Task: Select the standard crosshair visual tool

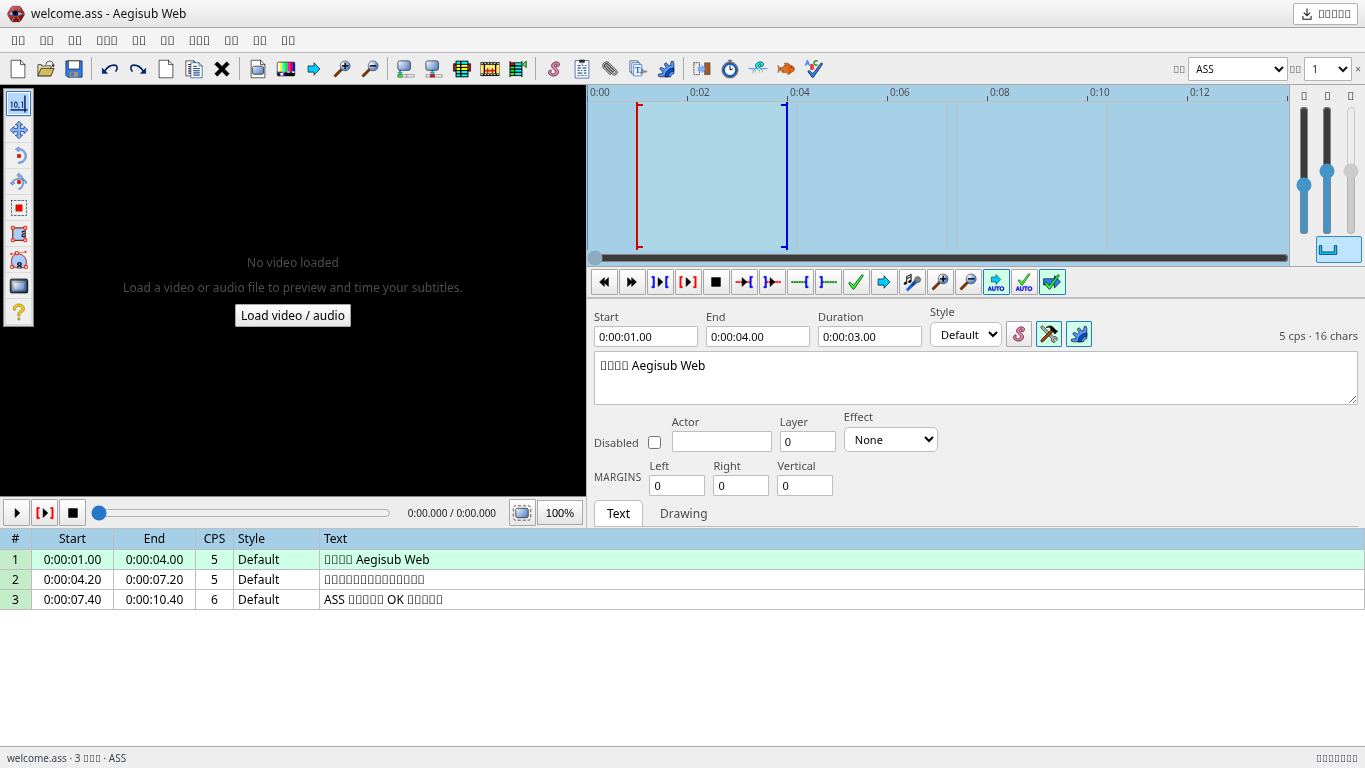Action: point(18,104)
